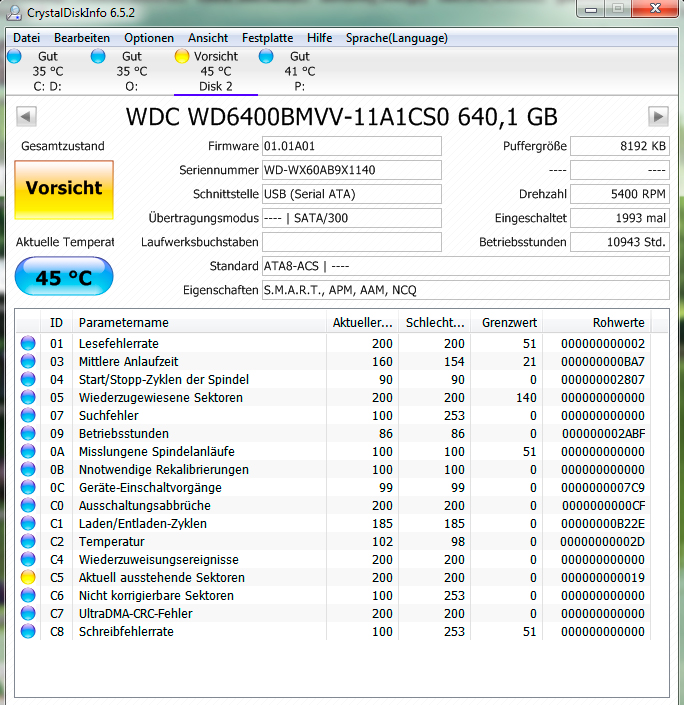Click the Schlecht column header
This screenshot has height=705, width=684.
pyautogui.click(x=434, y=322)
